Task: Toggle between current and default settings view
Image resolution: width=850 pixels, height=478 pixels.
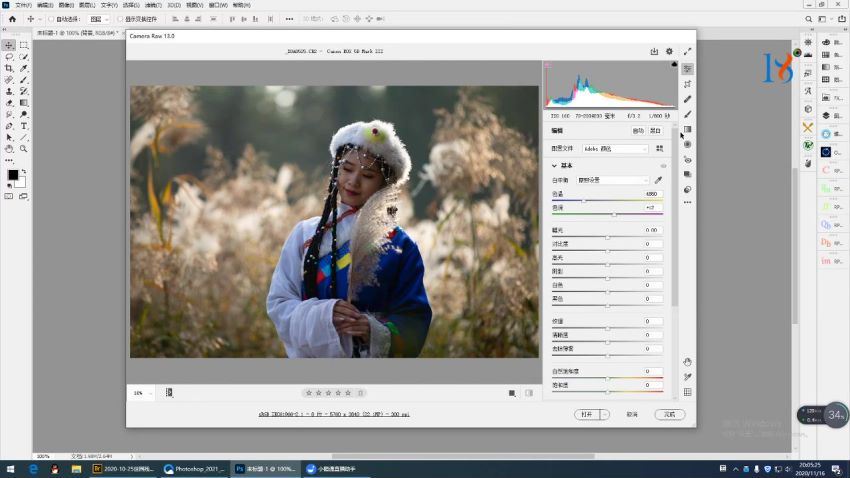Action: coord(529,393)
